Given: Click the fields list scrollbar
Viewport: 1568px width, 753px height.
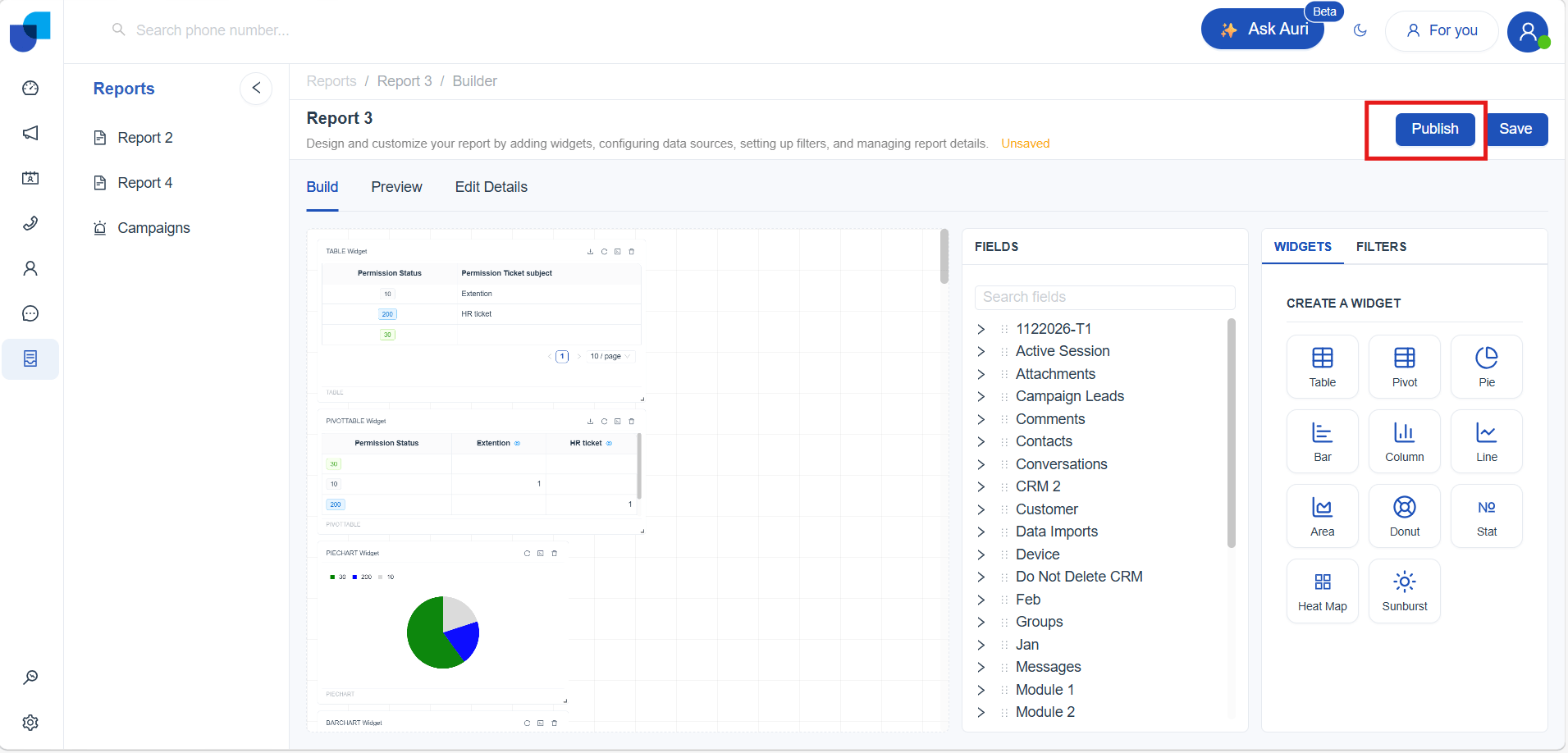Looking at the screenshot, I should coord(1231,433).
